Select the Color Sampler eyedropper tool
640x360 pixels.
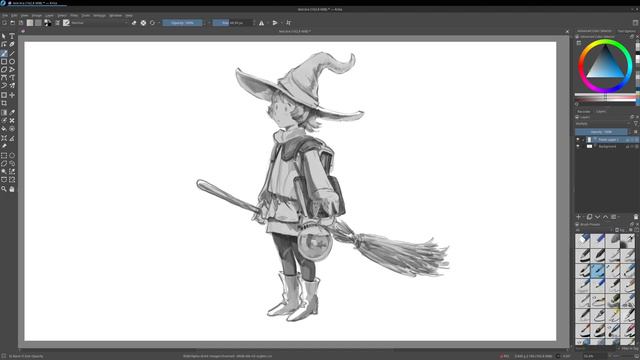tap(12, 113)
